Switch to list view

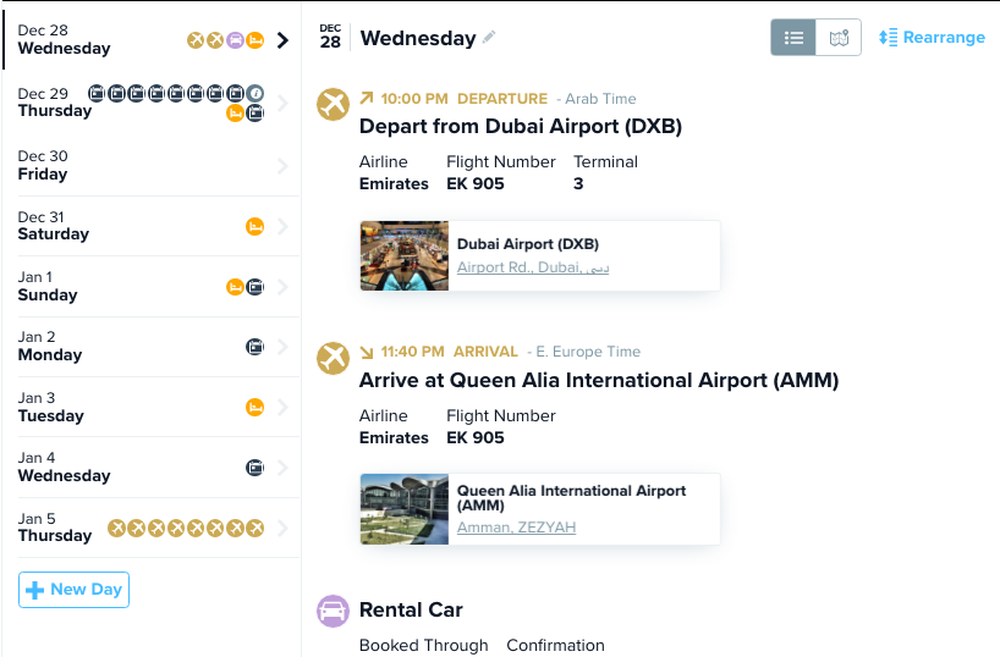793,38
